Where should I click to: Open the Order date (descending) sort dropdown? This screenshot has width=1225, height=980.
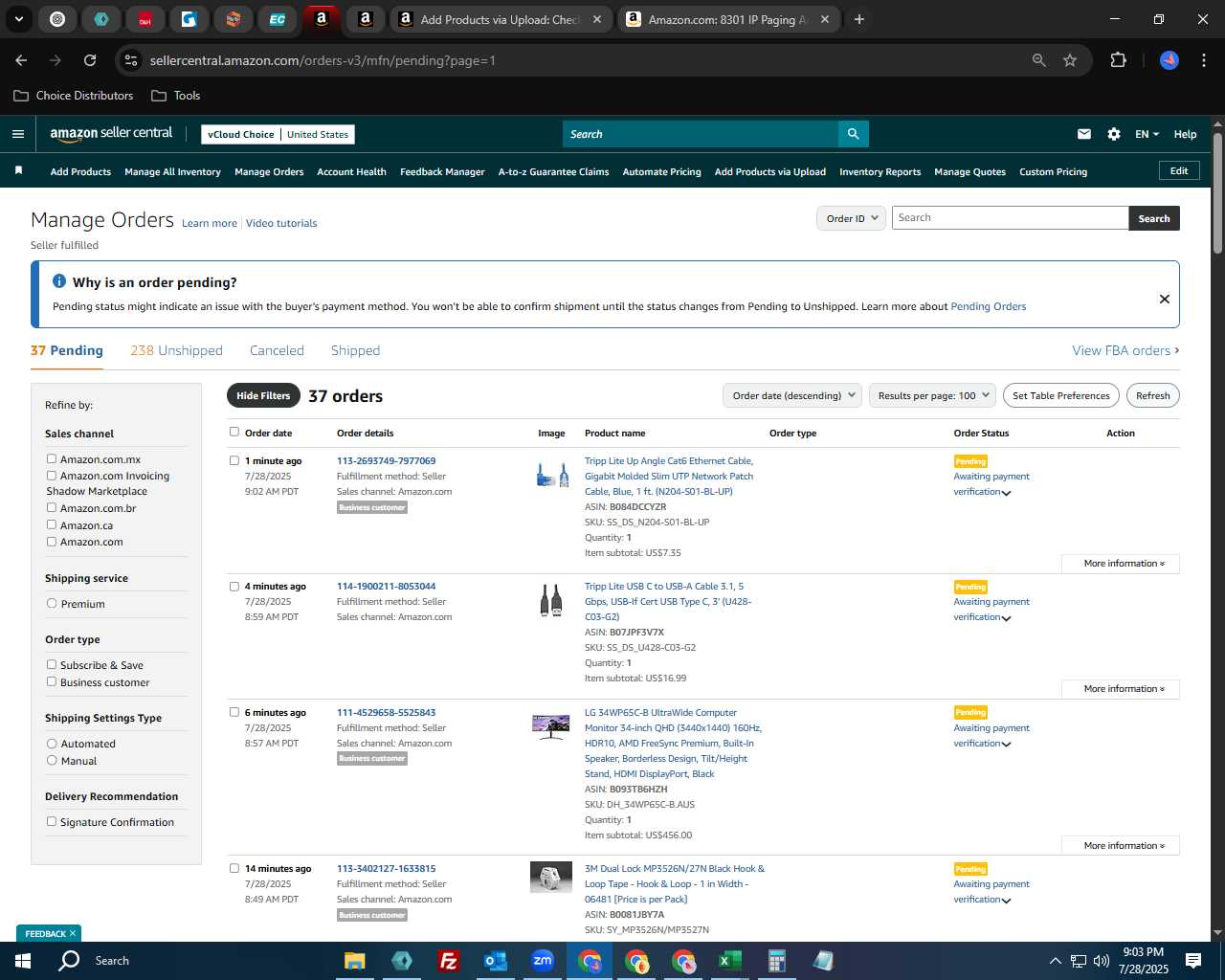(x=792, y=395)
